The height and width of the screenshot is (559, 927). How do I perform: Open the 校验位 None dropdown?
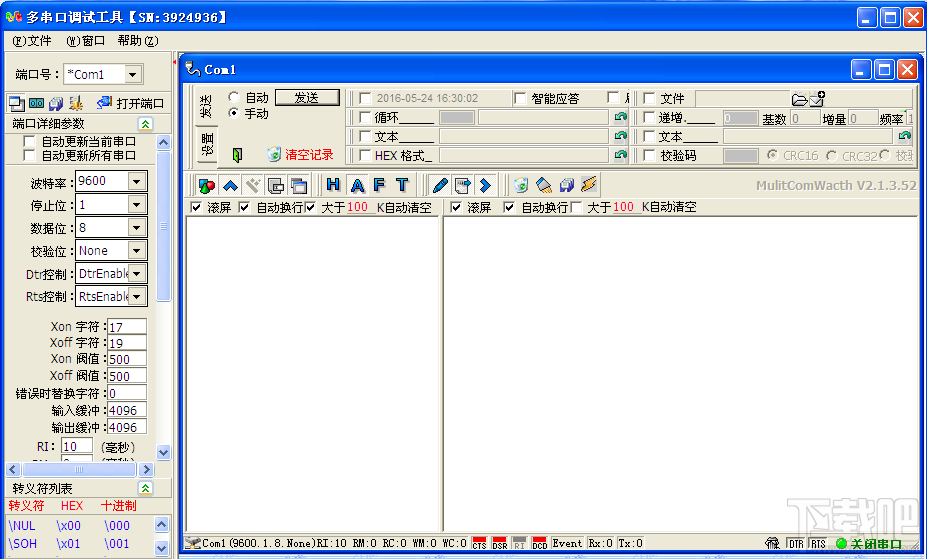(137, 251)
